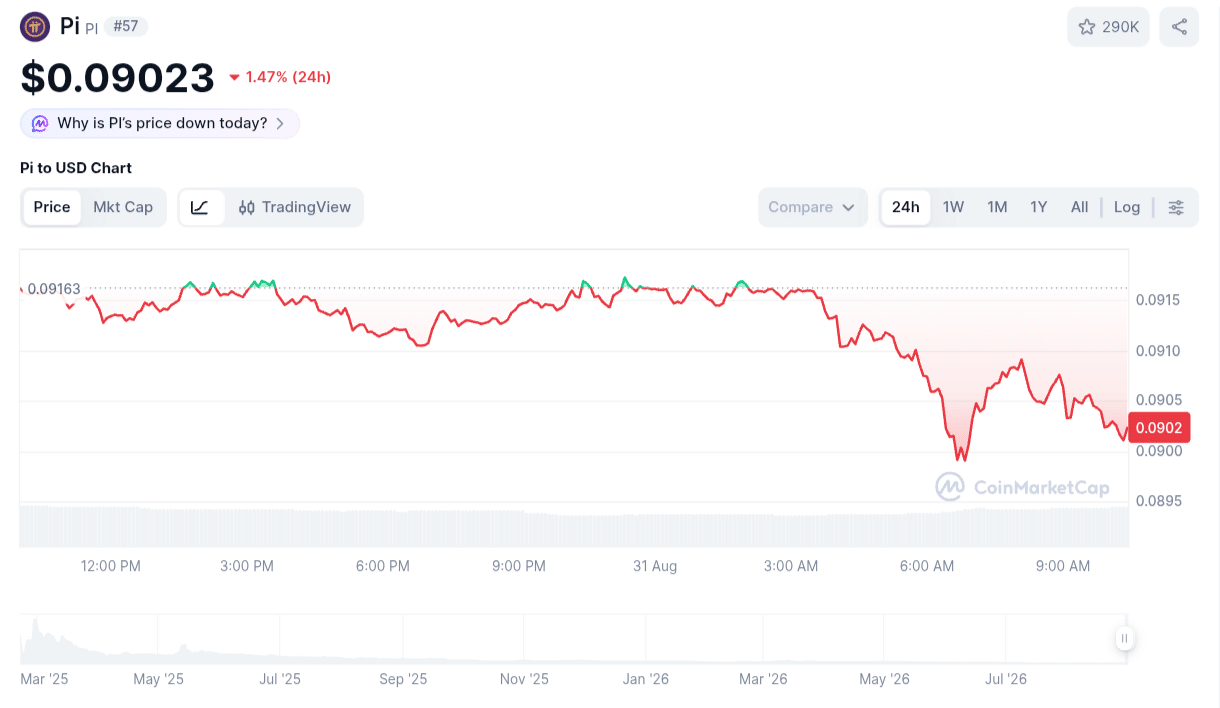1220x708 pixels.
Task: Click the 'Jul '26' navigator label
Action: click(1006, 679)
